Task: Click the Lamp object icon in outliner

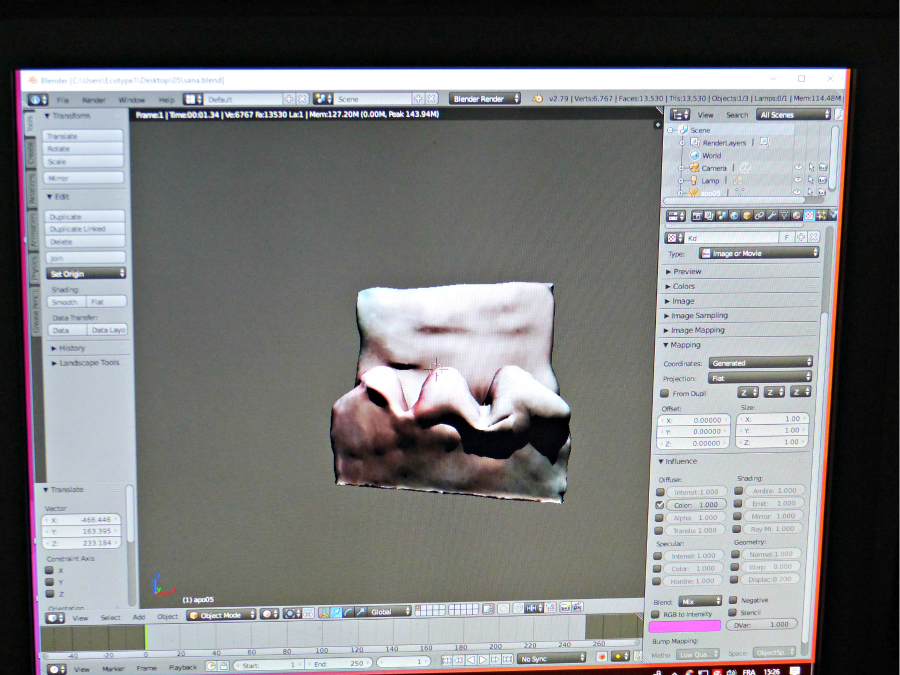Action: pos(694,181)
